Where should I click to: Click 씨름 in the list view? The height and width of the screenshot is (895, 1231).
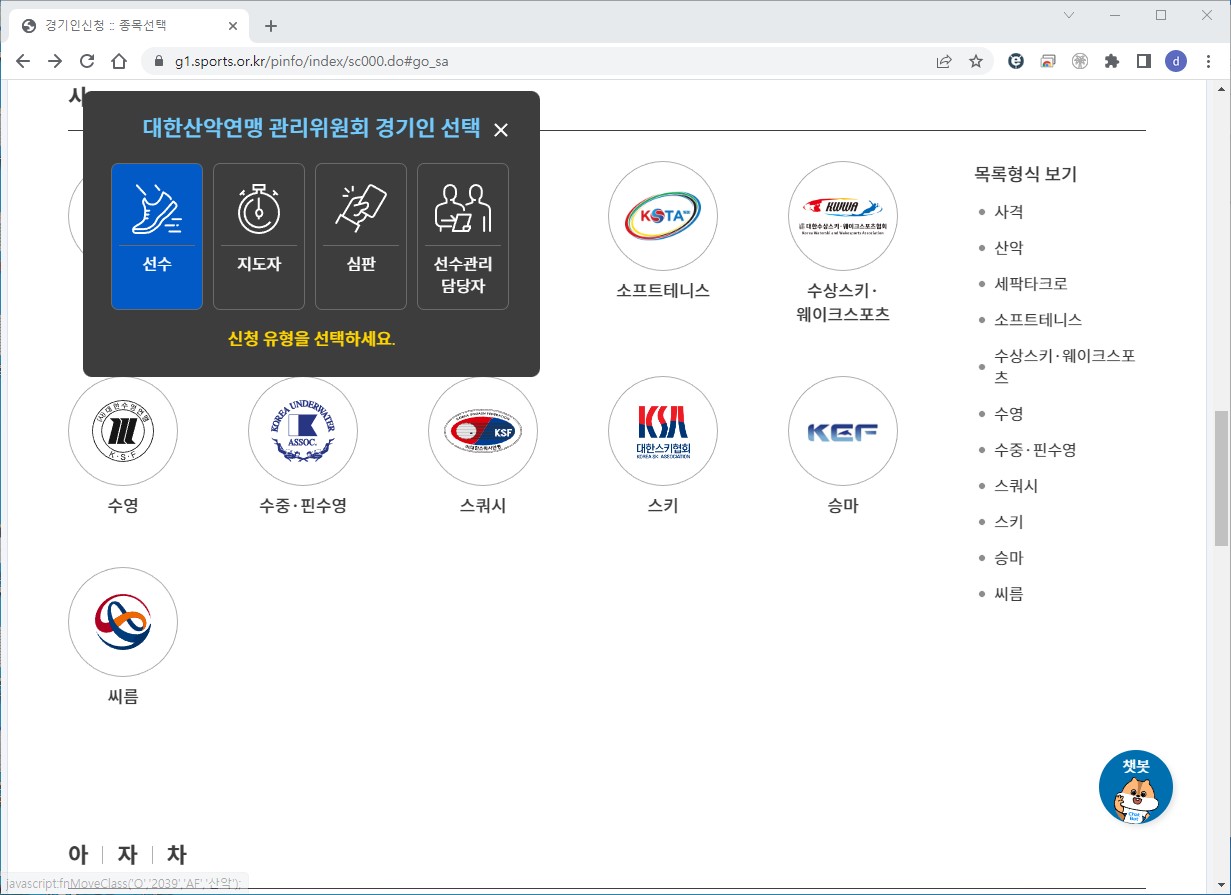click(x=1008, y=594)
